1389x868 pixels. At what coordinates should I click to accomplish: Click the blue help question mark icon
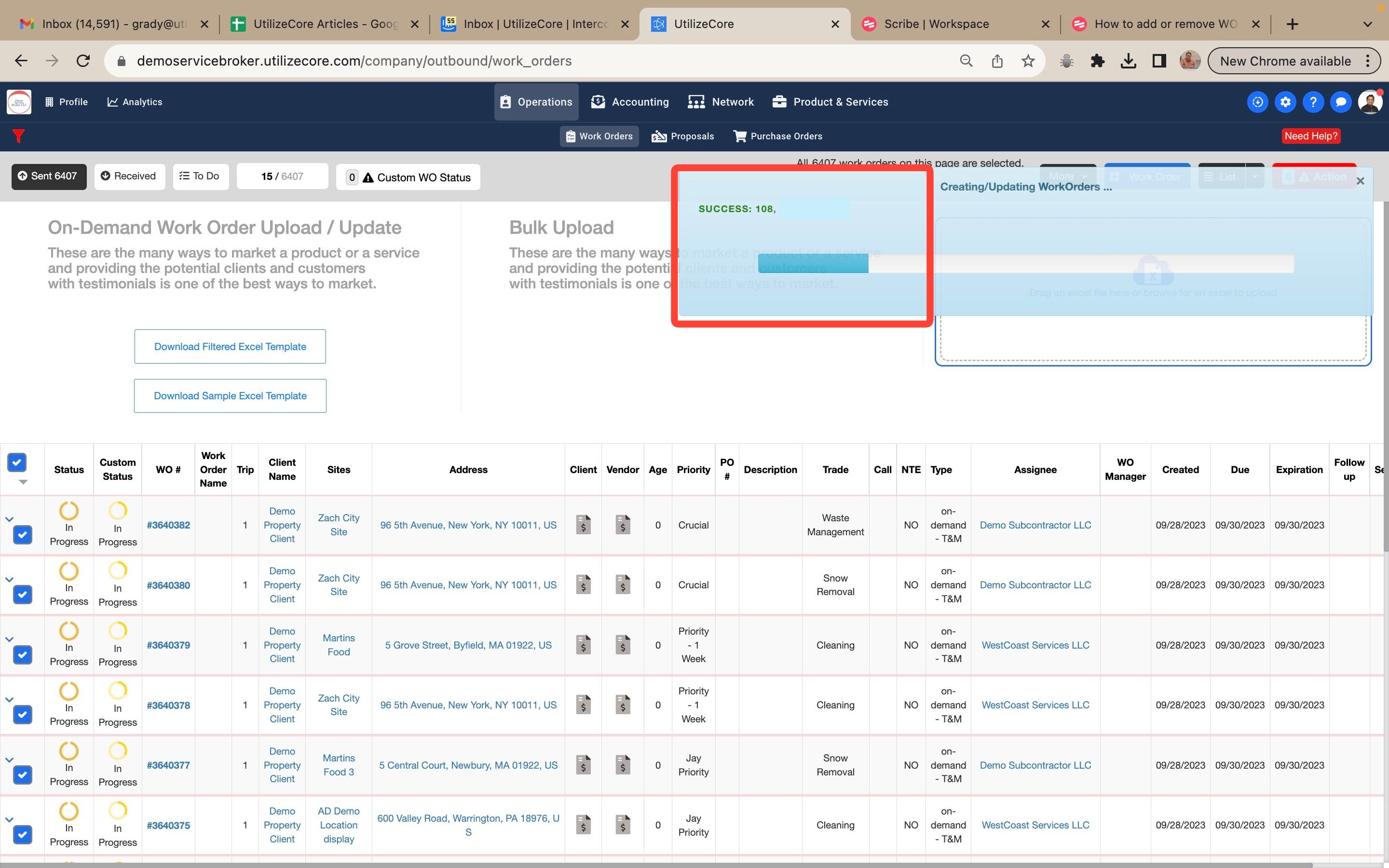pyautogui.click(x=1313, y=102)
